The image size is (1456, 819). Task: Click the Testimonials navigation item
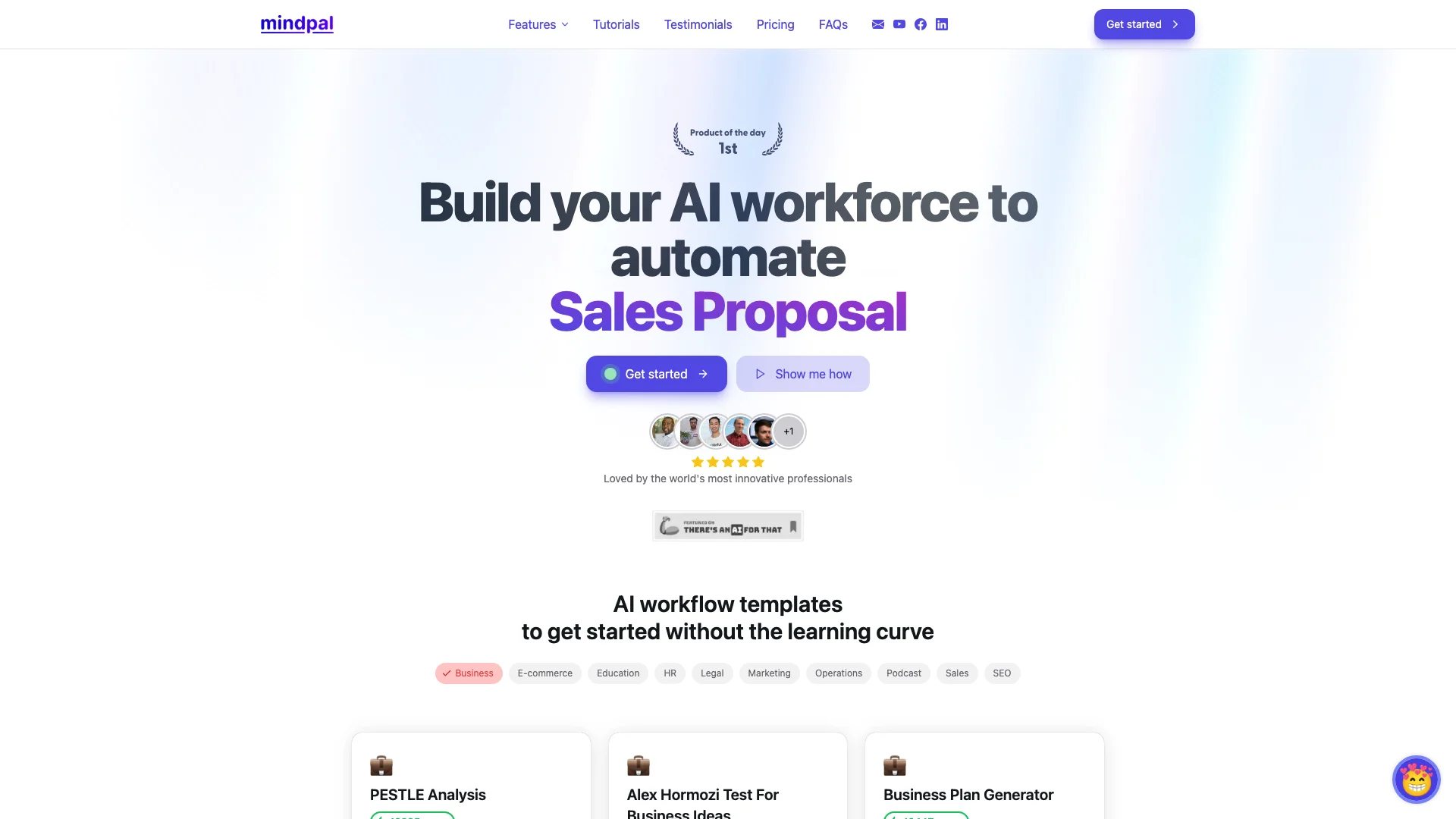pyautogui.click(x=698, y=24)
